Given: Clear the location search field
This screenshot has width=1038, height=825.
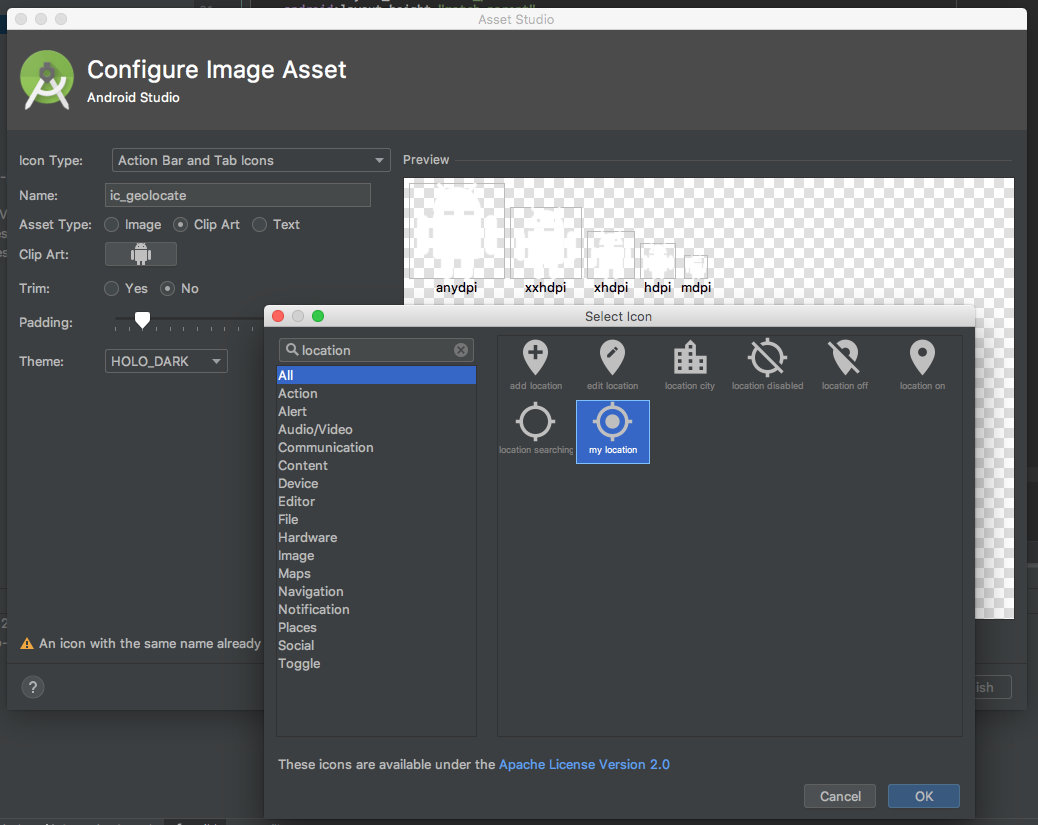Looking at the screenshot, I should (x=461, y=350).
